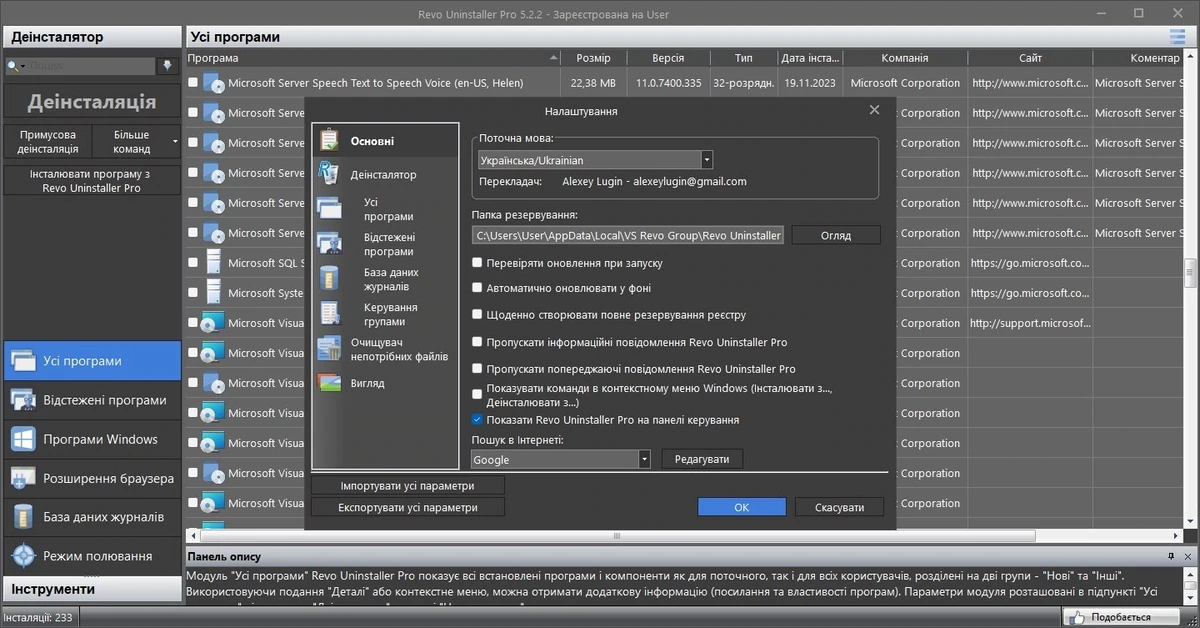Viewport: 1200px width, 628px height.
Task: Click the Керування групами icon in settings tree
Action: (329, 313)
